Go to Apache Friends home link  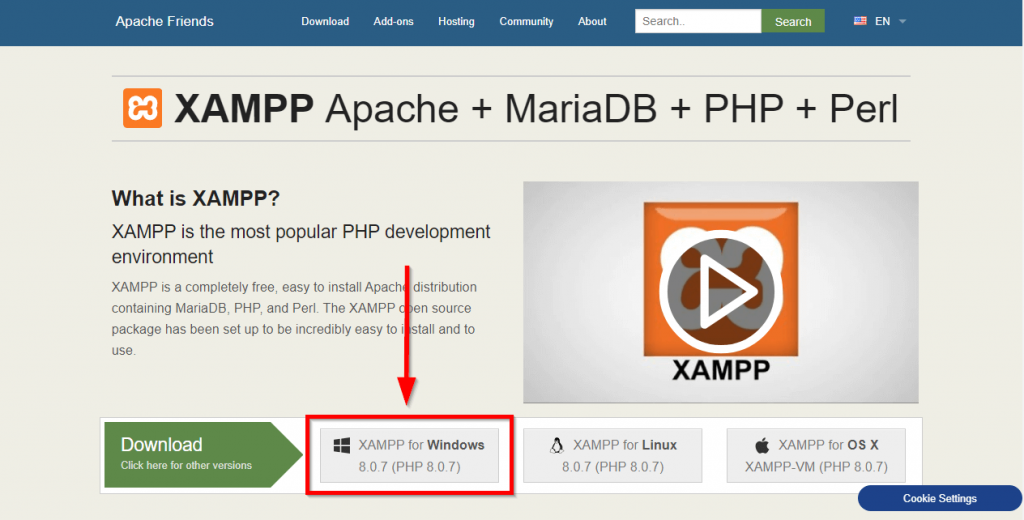click(165, 22)
